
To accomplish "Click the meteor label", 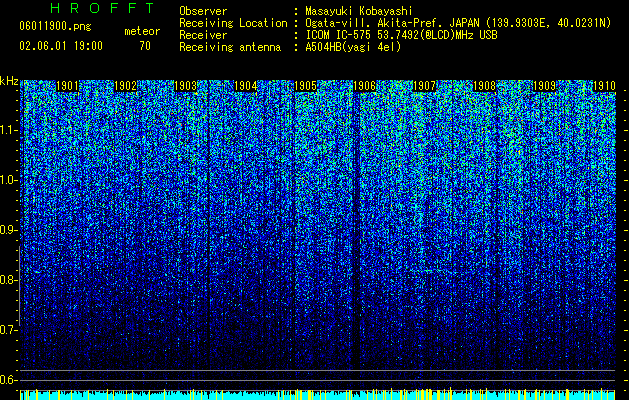I will (142, 31).
